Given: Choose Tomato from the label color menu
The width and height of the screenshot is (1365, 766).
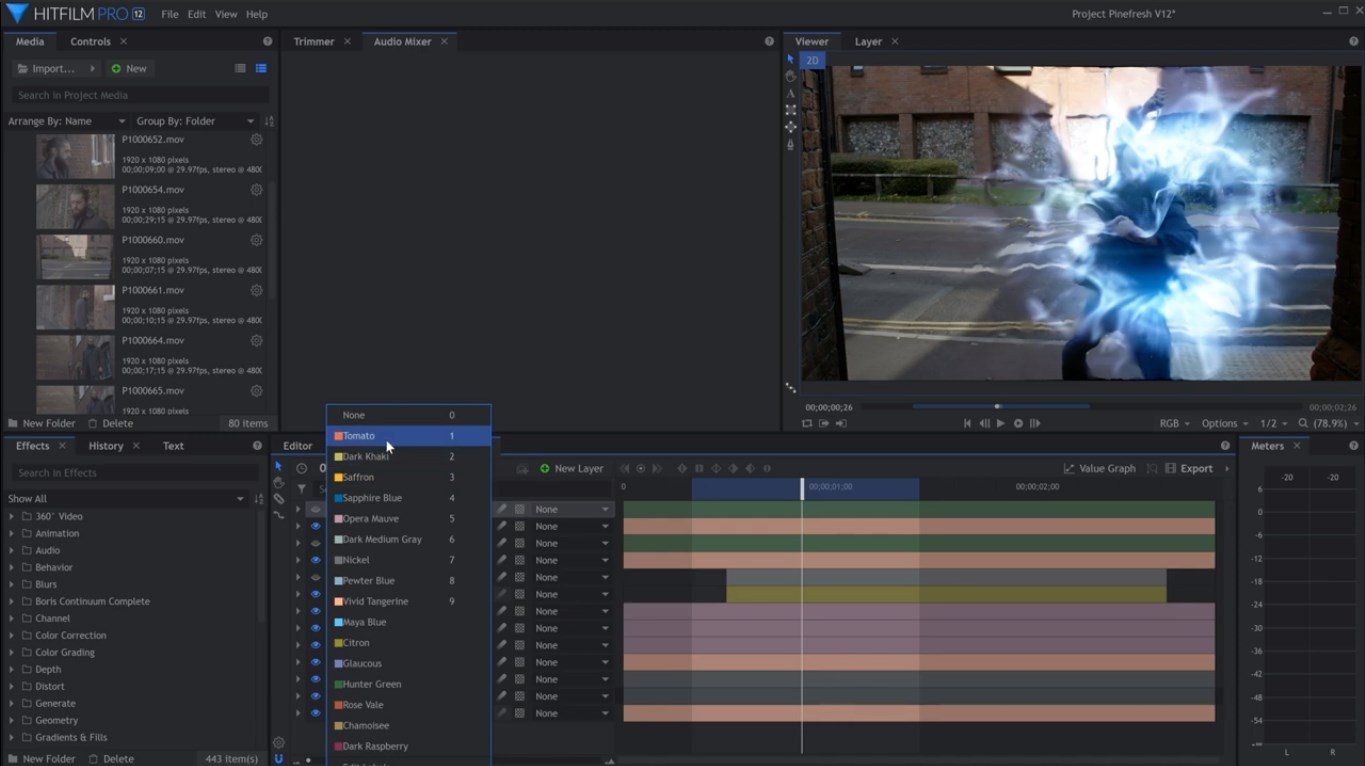Looking at the screenshot, I should [409, 436].
